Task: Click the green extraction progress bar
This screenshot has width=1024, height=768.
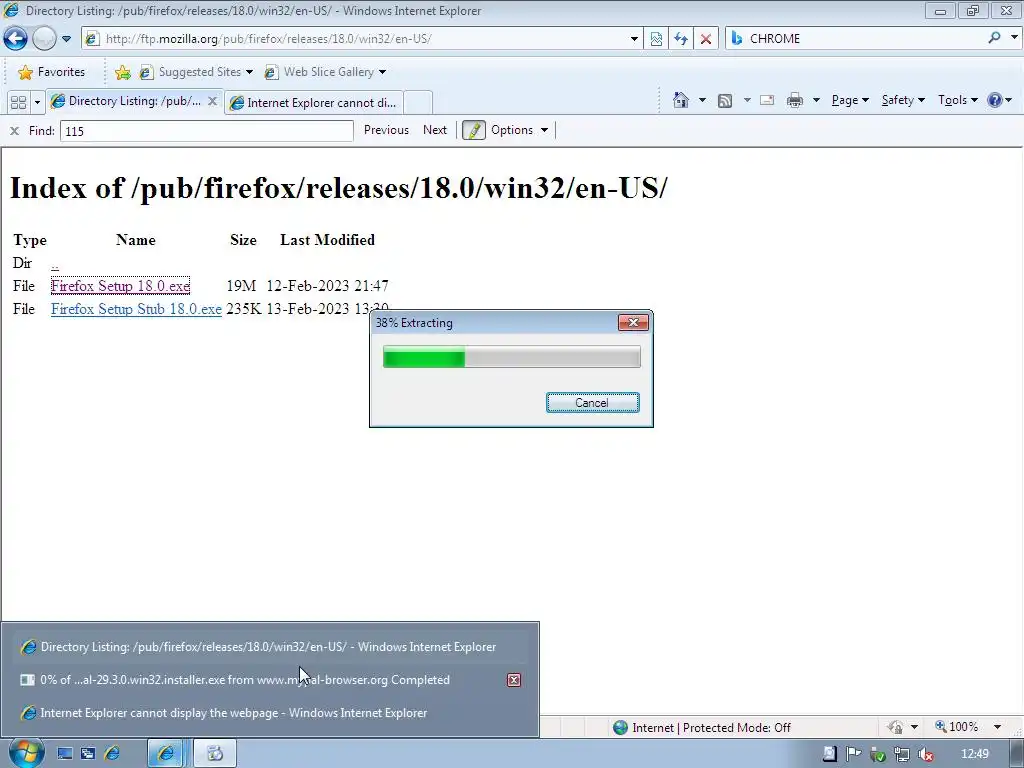Action: 511,357
